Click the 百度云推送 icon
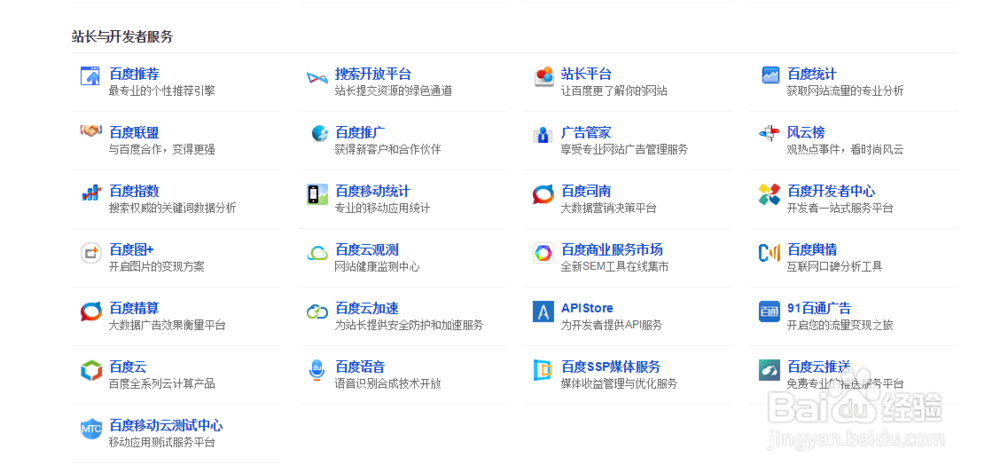The width and height of the screenshot is (1000, 473). click(769, 370)
